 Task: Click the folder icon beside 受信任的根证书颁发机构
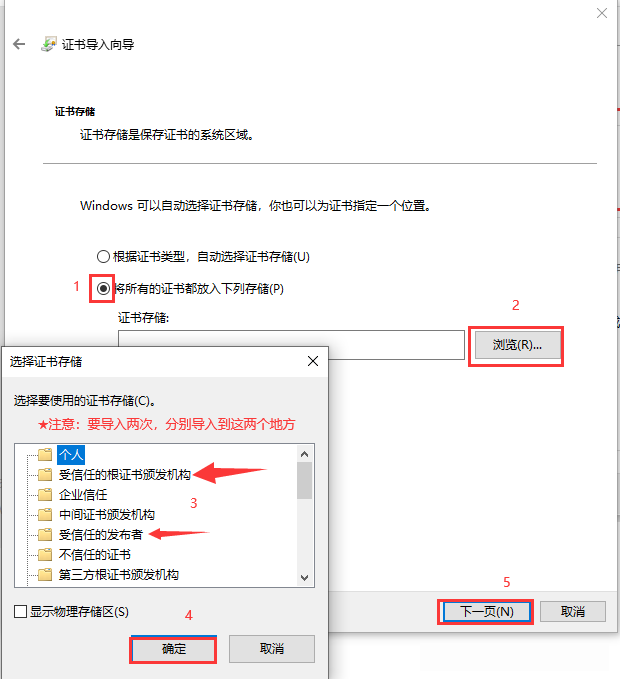tap(45, 475)
